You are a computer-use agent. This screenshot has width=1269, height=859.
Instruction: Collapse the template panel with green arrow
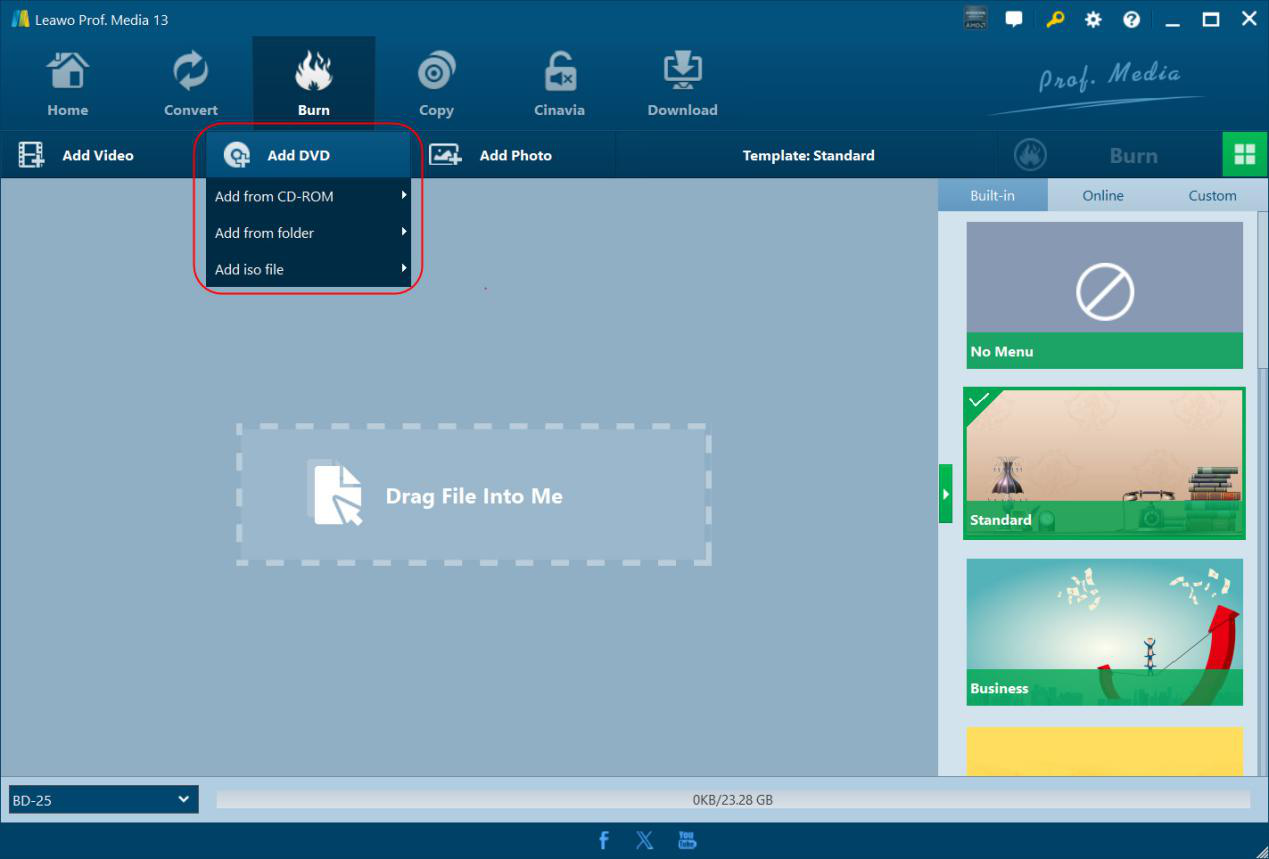point(945,493)
